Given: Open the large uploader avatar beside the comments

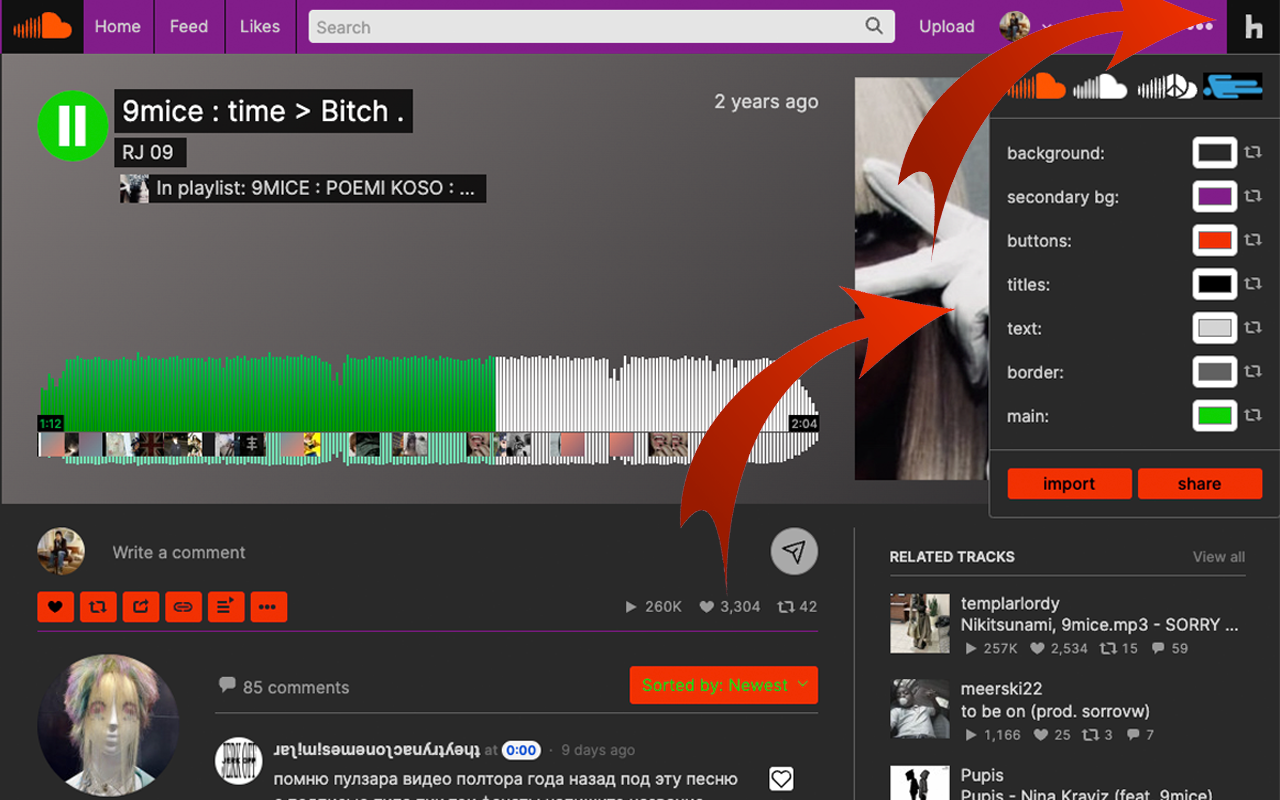Looking at the screenshot, I should pos(109,726).
